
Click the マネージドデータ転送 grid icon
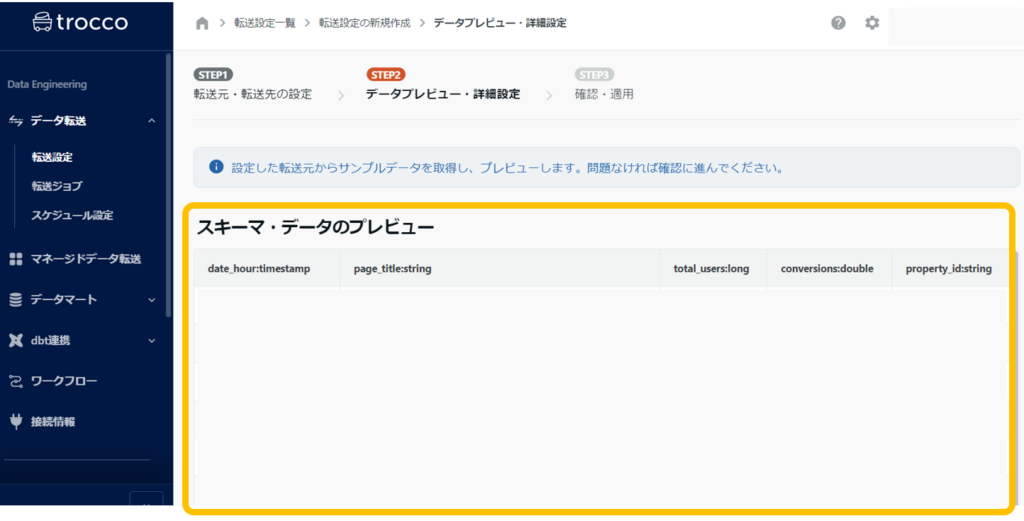pyautogui.click(x=16, y=259)
